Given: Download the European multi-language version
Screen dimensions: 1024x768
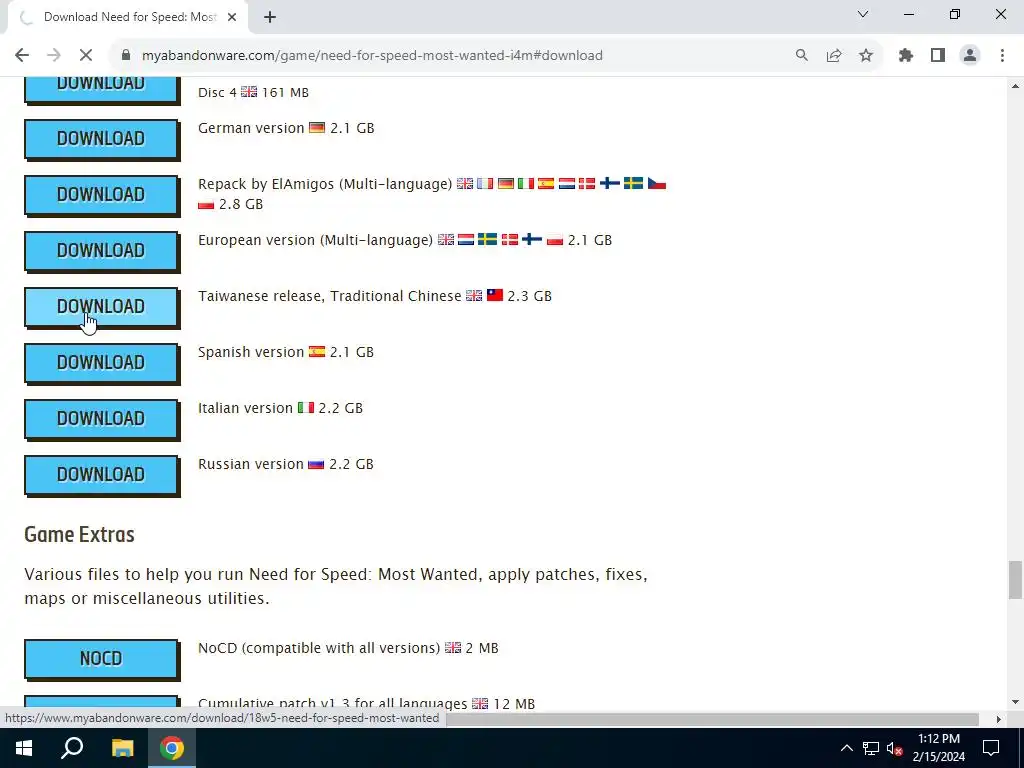Looking at the screenshot, I should (x=101, y=251).
